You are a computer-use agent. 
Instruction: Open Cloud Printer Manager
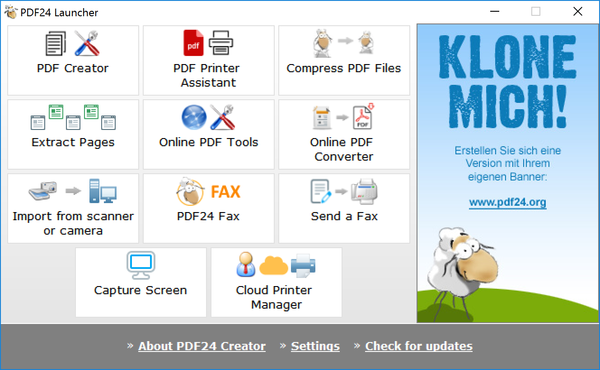point(276,282)
